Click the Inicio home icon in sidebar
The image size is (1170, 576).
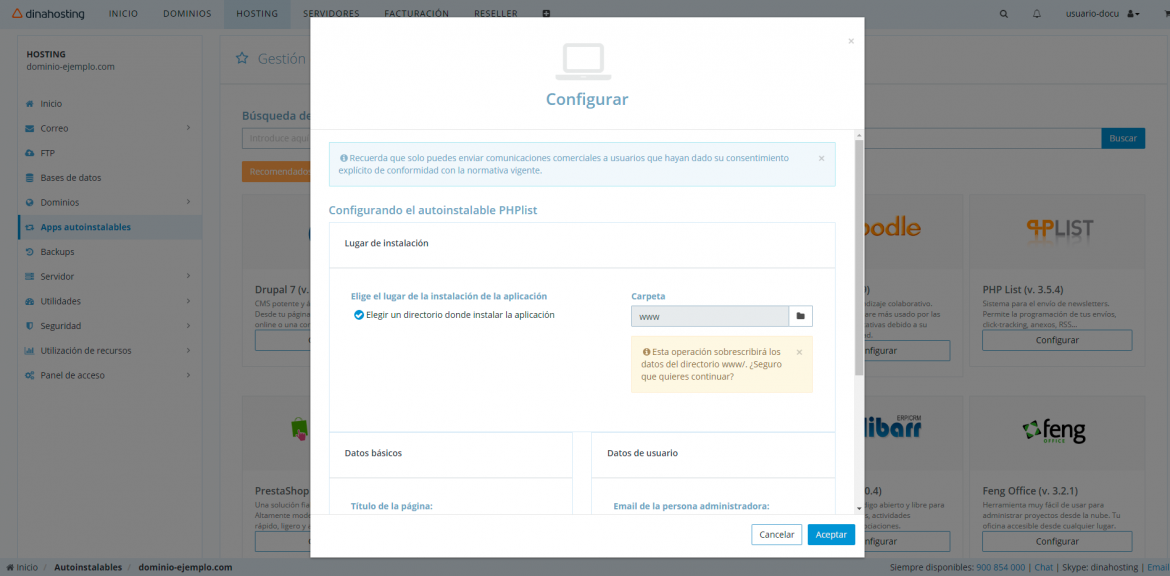pyautogui.click(x=30, y=104)
